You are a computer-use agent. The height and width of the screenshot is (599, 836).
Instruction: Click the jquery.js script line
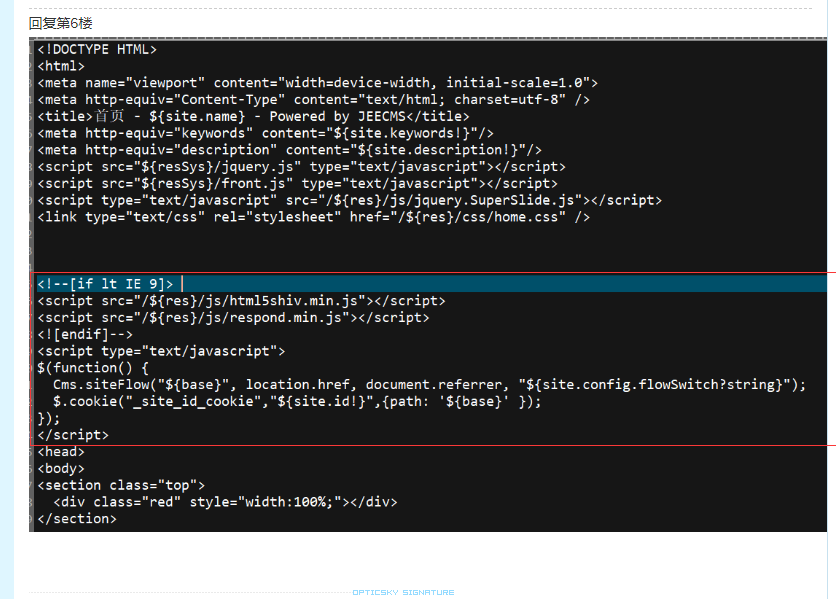point(301,167)
